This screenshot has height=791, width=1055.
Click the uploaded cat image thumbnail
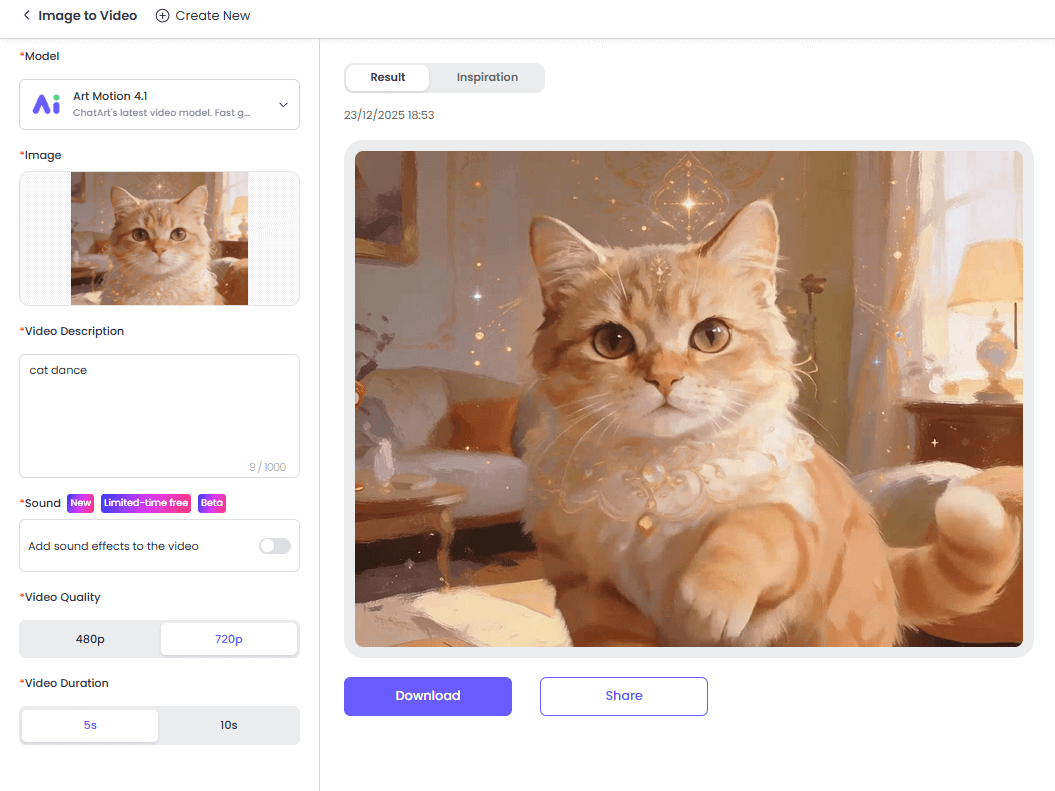159,238
